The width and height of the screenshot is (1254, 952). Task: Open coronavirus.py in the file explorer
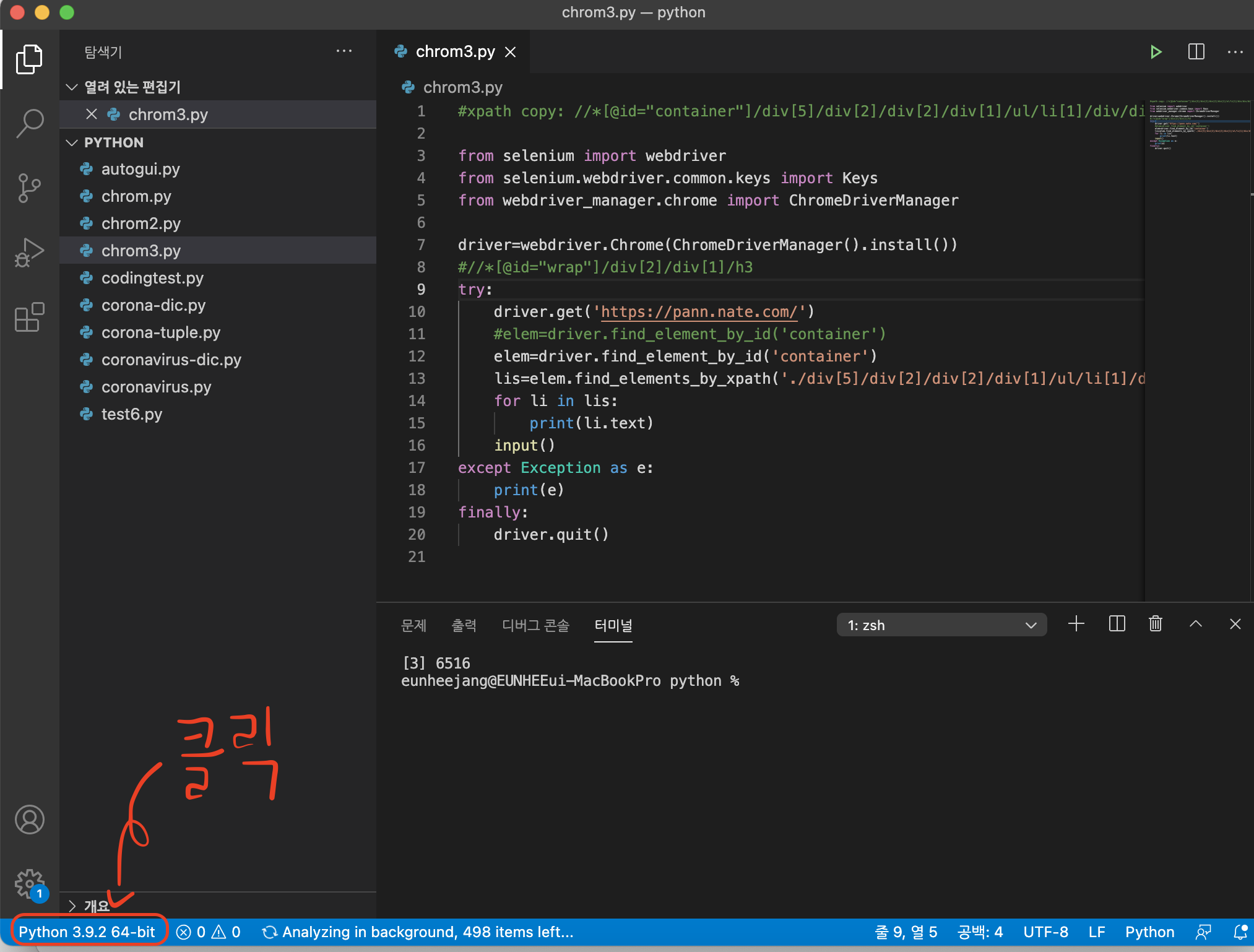[156, 387]
